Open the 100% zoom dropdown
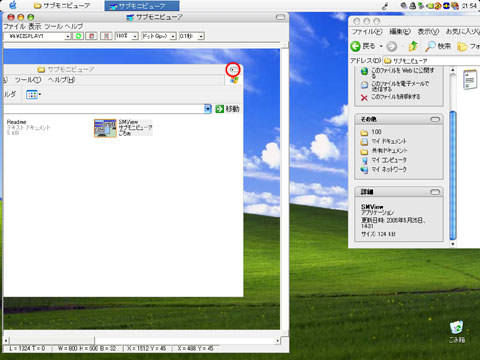Image resolution: width=480 pixels, height=360 pixels. (x=135, y=36)
